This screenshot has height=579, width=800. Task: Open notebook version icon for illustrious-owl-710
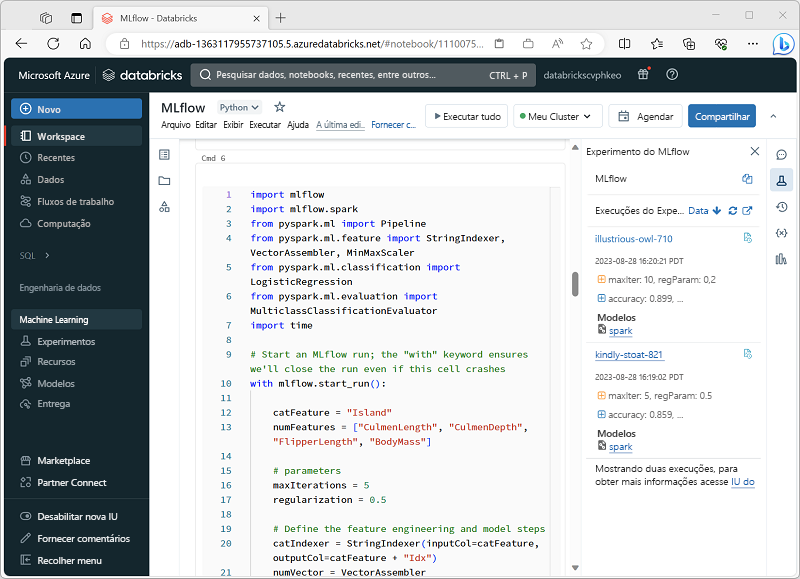coord(747,238)
